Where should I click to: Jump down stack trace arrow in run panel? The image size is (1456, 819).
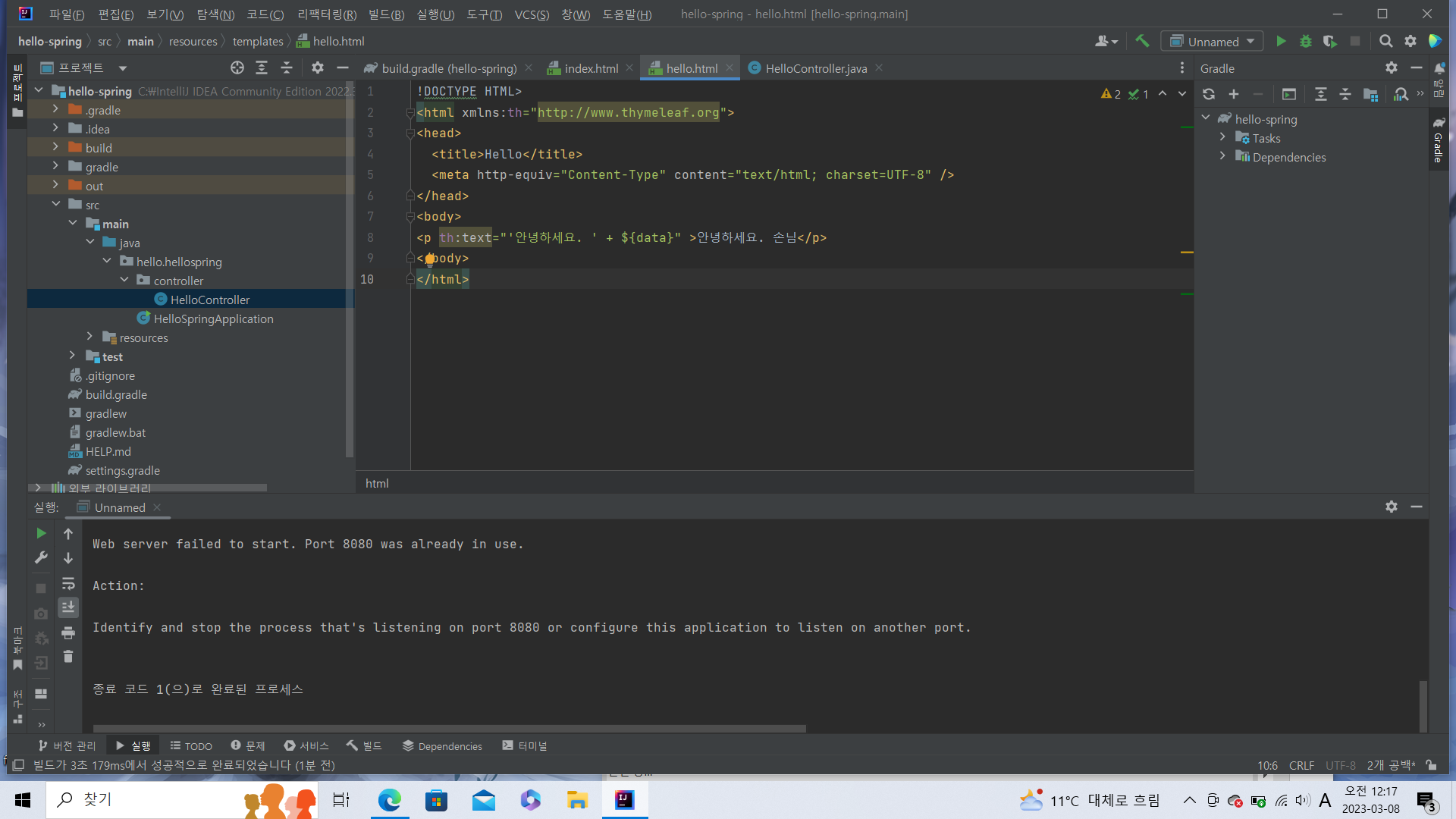tap(68, 558)
